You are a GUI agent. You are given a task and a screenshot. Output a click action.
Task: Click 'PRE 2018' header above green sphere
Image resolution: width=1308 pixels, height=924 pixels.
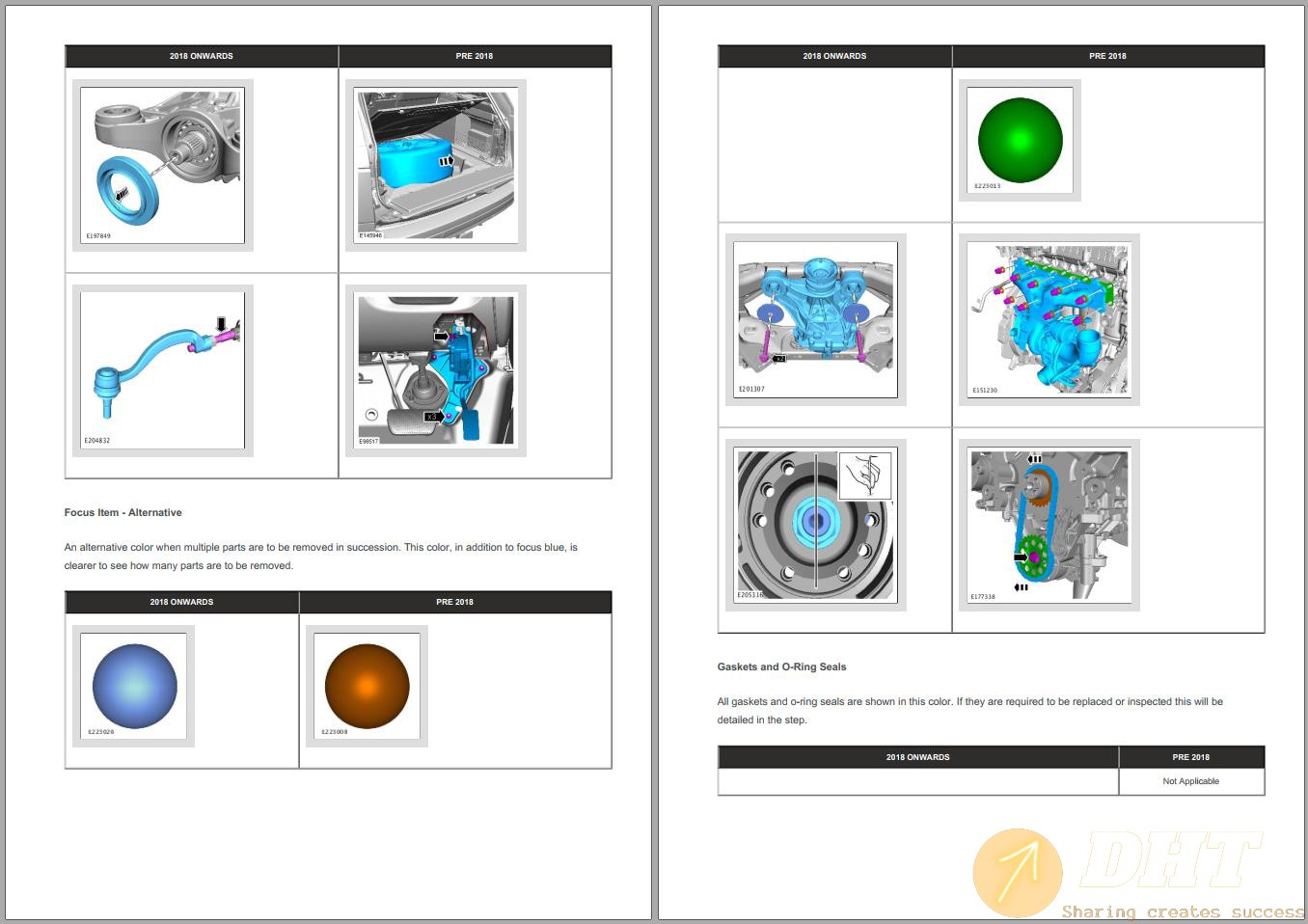coord(1108,56)
